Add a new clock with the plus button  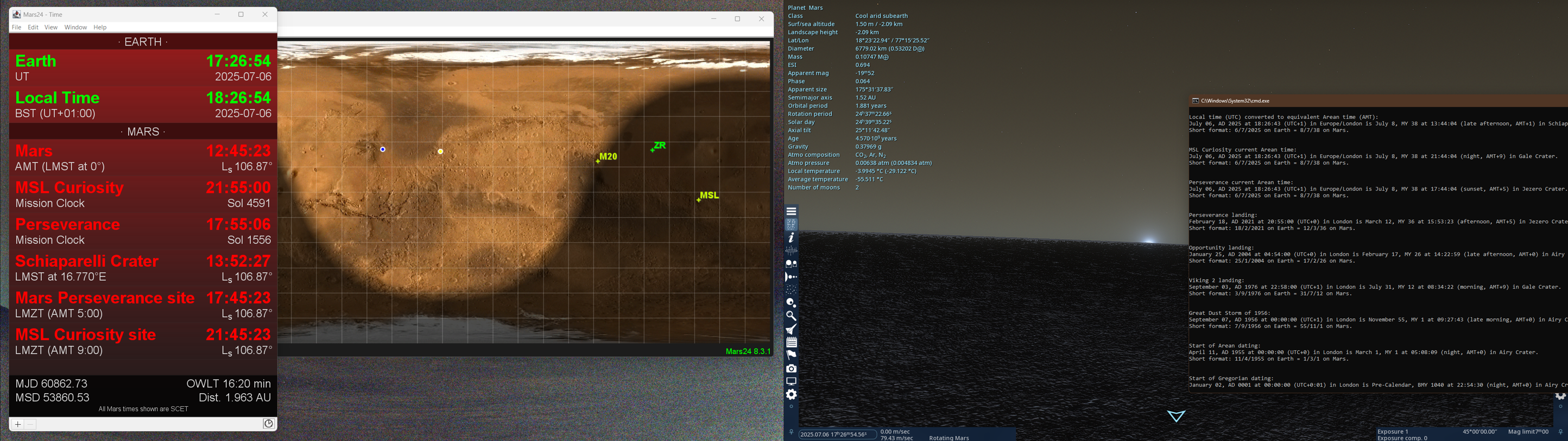click(18, 425)
